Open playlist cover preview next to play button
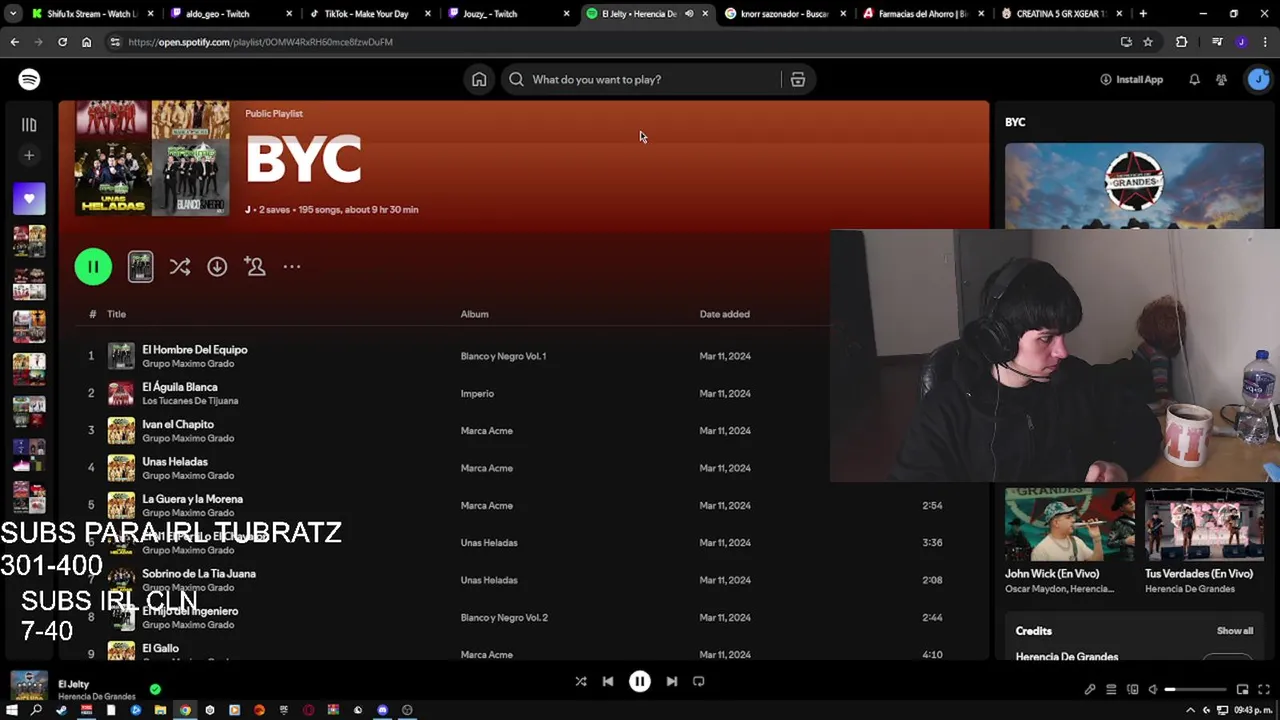The height and width of the screenshot is (720, 1280). (x=140, y=267)
